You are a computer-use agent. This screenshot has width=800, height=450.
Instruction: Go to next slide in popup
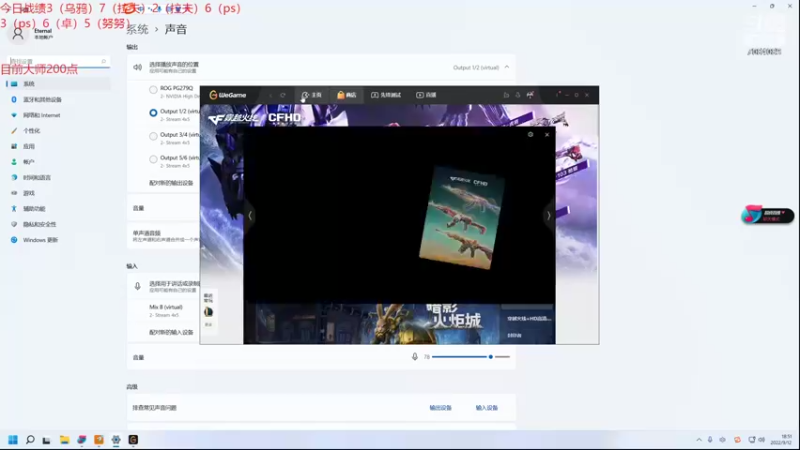(x=548, y=216)
